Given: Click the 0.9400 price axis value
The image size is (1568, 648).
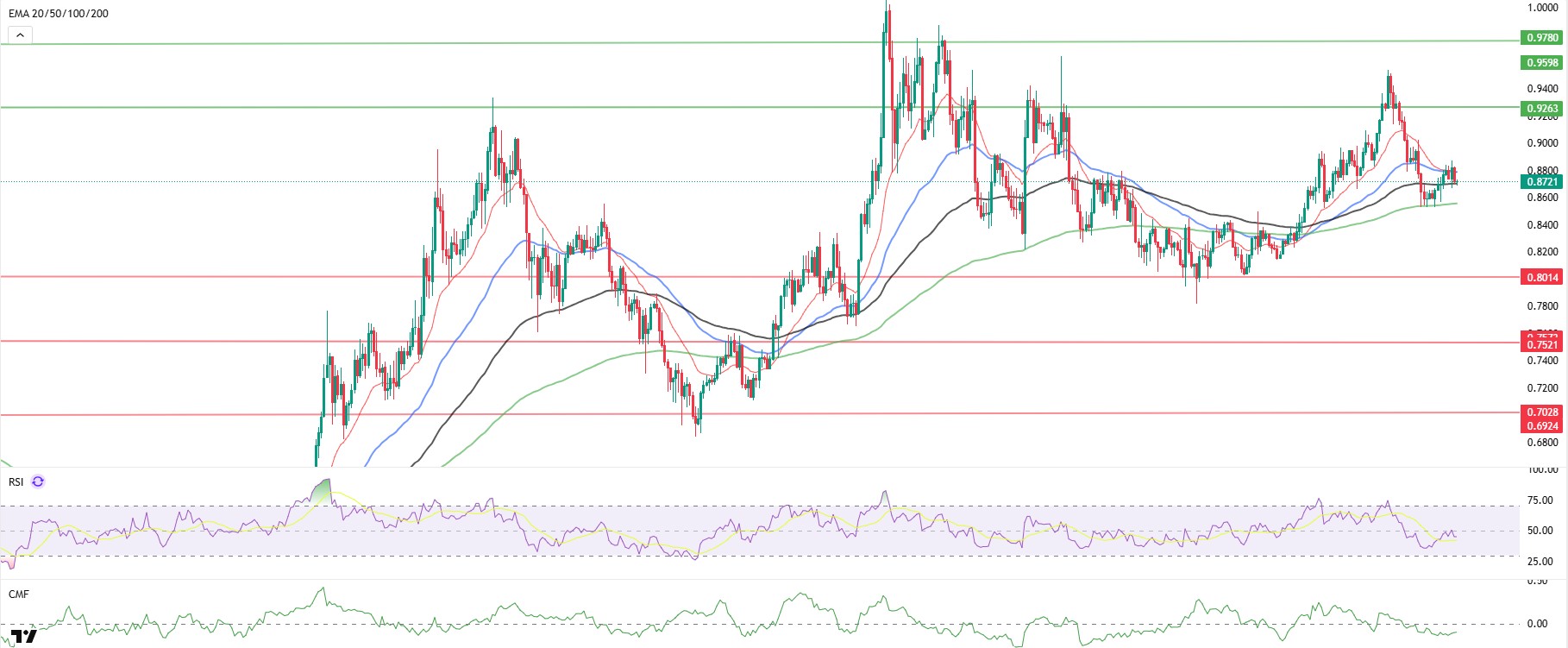Looking at the screenshot, I should 1542,89.
